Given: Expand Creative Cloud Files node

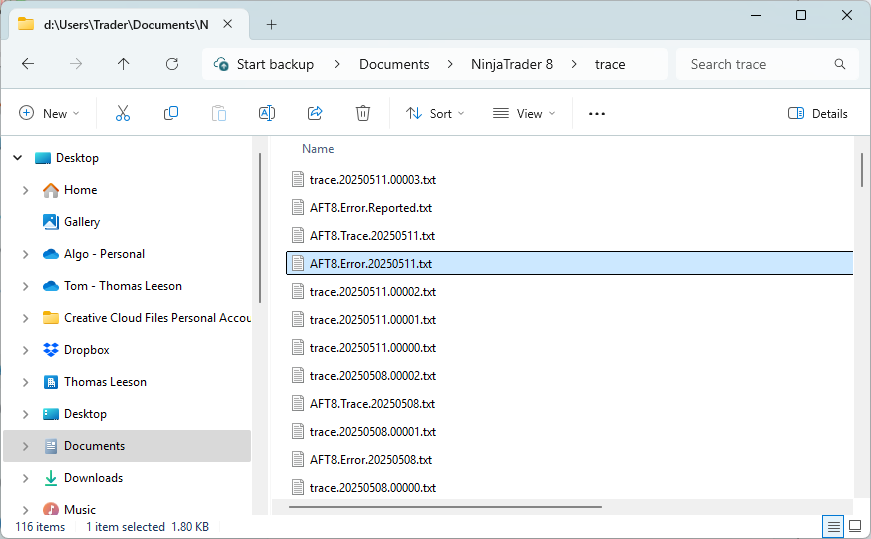Looking at the screenshot, I should (26, 318).
